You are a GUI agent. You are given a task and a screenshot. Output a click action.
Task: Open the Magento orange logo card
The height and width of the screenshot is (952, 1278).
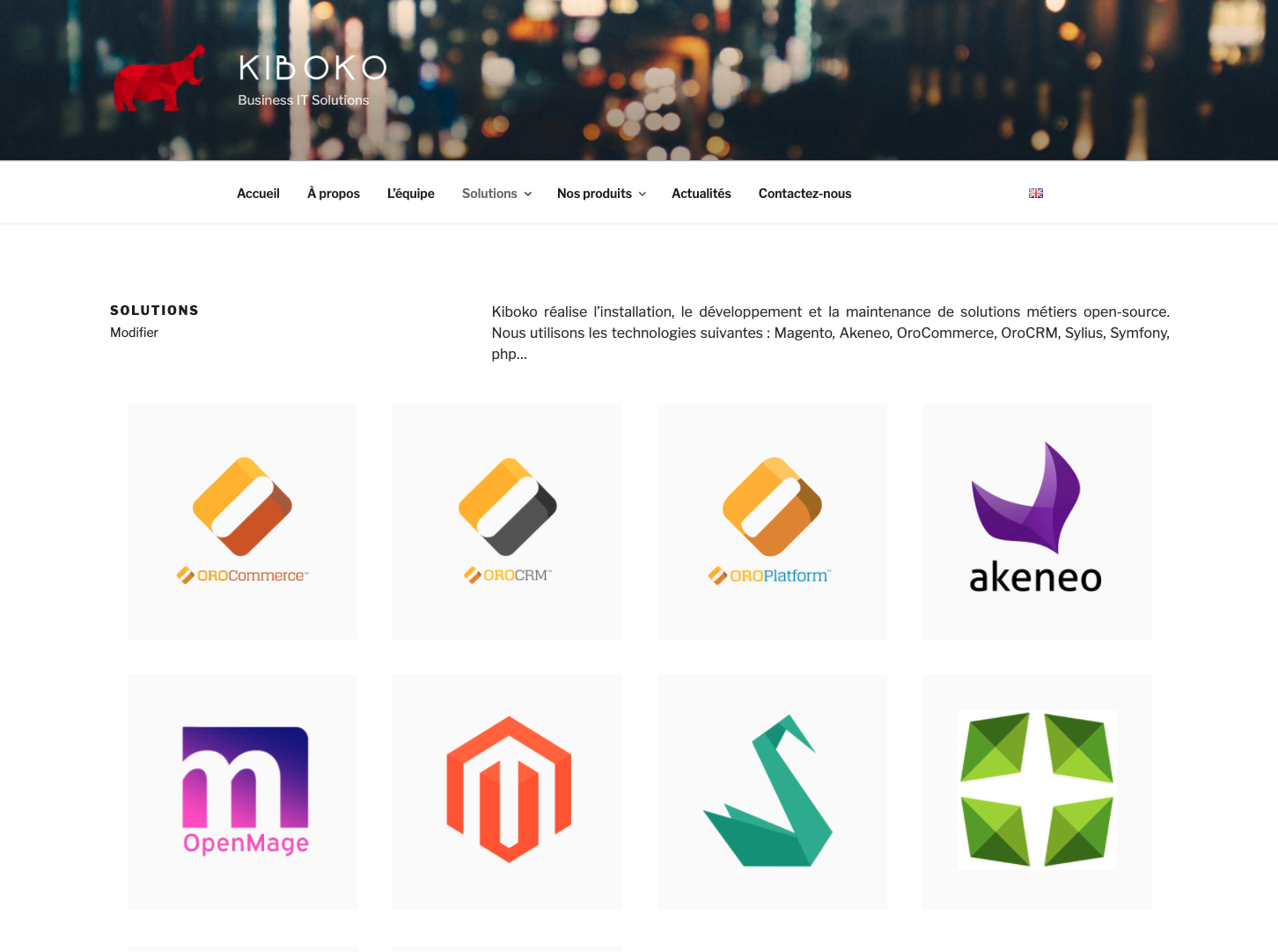(507, 793)
